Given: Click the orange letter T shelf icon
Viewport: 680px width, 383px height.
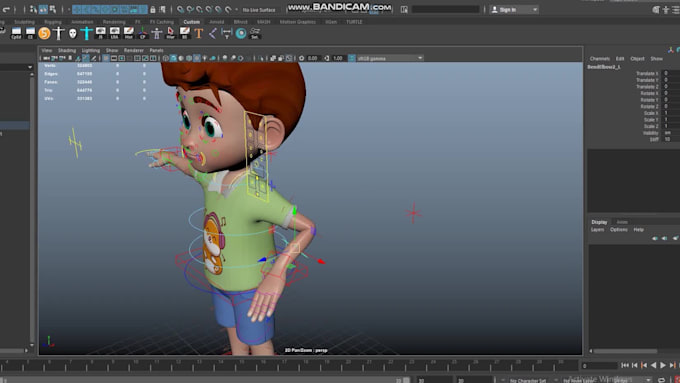Looking at the screenshot, I should coord(199,33).
